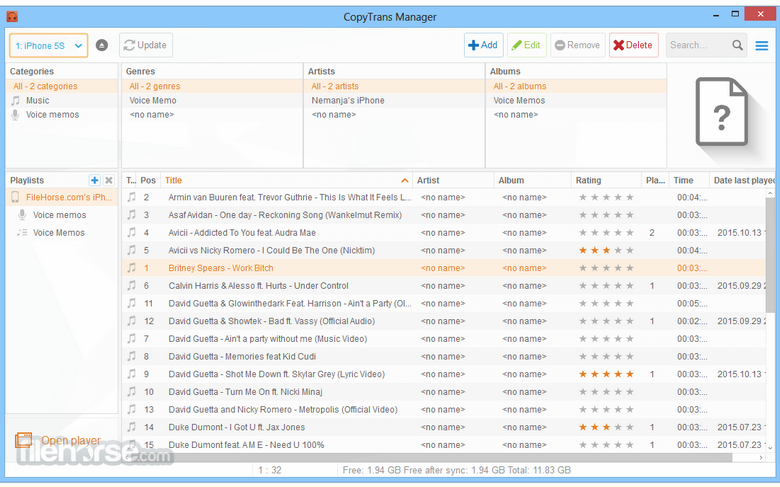Viewport: 780px width, 487px height.
Task: Click the rating stars for Duke Dumont - I Got U
Action: tap(606, 427)
